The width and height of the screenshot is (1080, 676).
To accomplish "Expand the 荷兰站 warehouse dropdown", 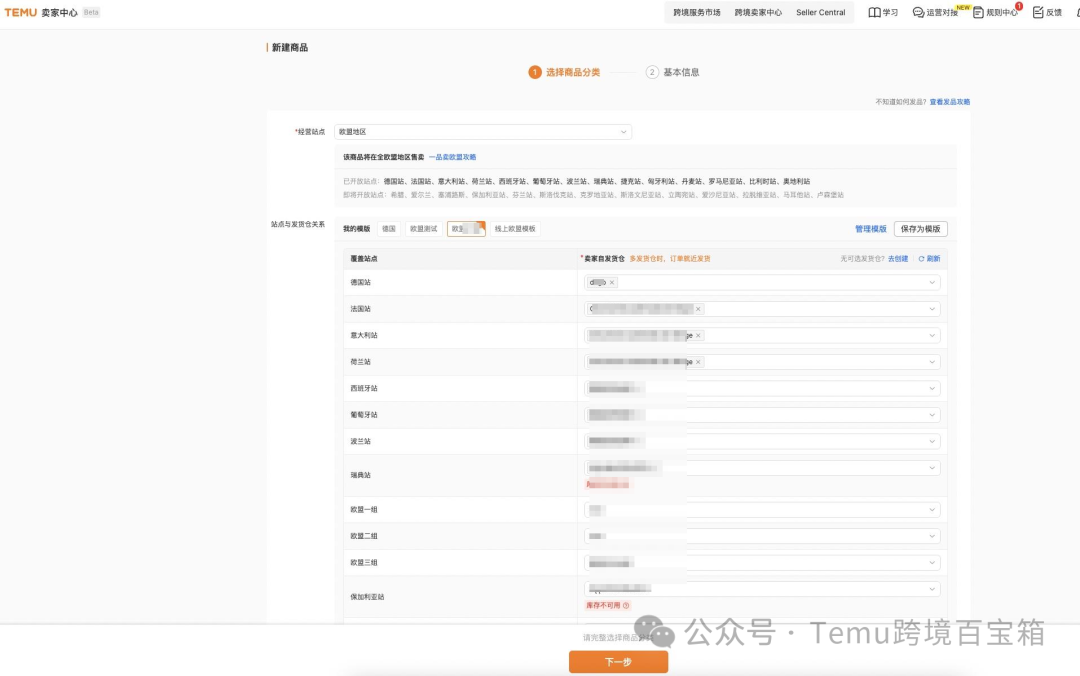I will [932, 362].
